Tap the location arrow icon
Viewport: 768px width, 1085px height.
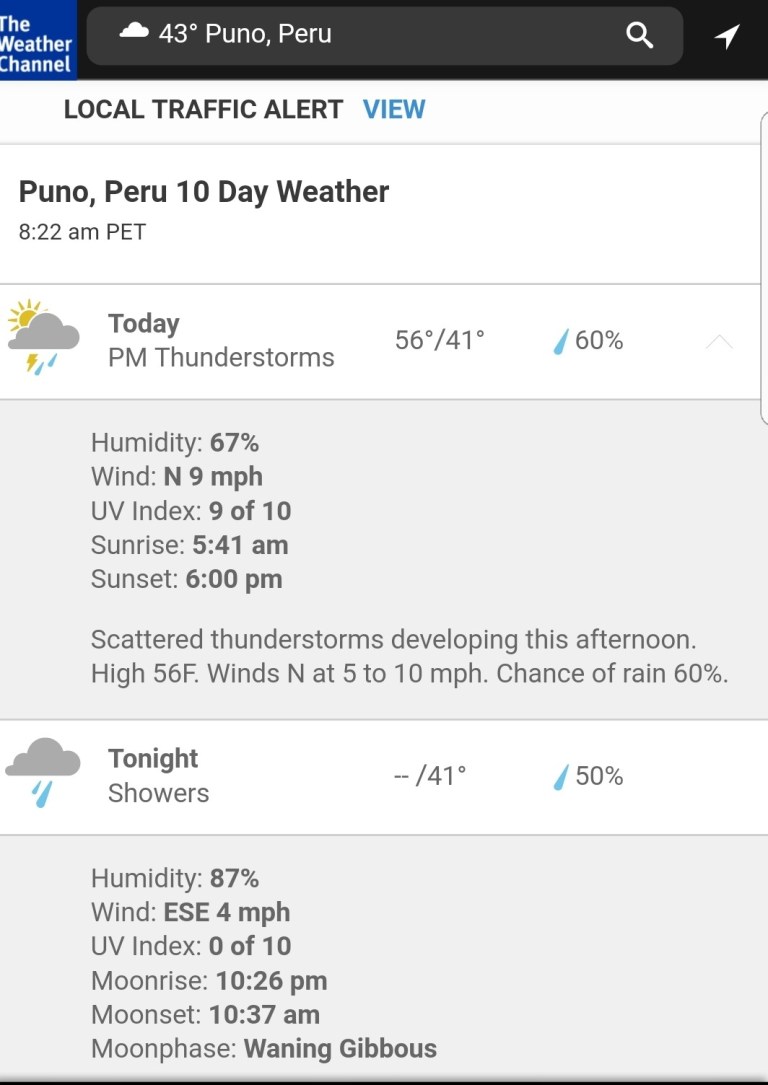[727, 37]
